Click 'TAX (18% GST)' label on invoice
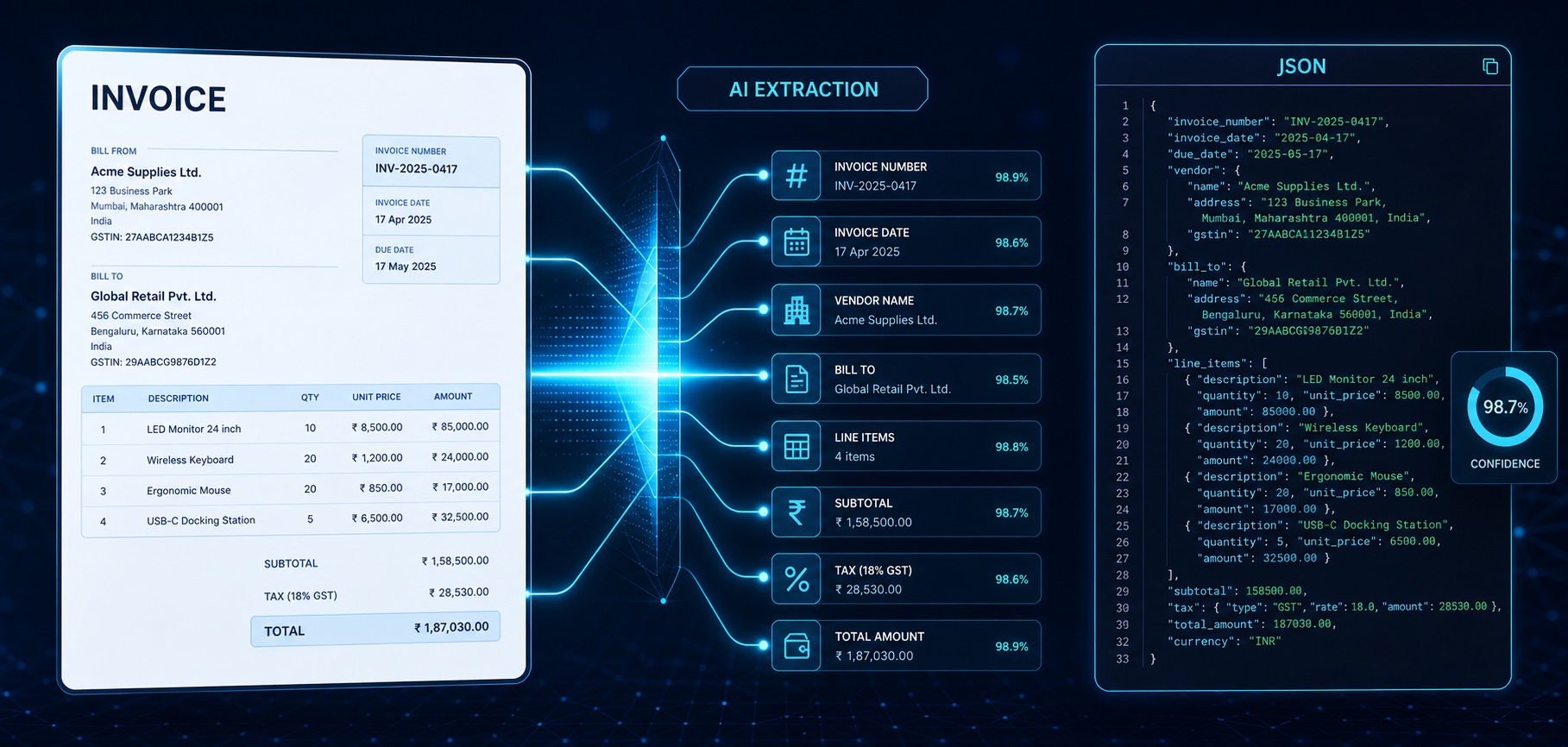The width and height of the screenshot is (1568, 747). [x=300, y=596]
